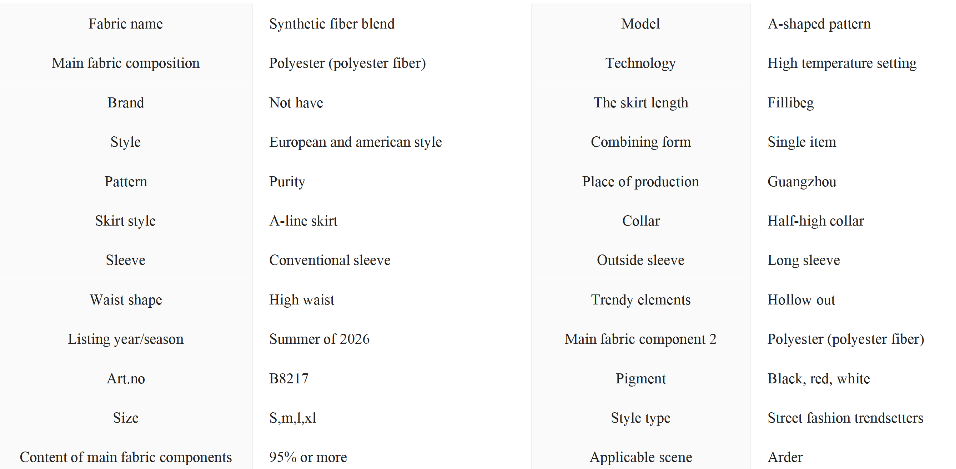Click "High temperature setting" technology value
The image size is (956, 469).
click(x=842, y=63)
